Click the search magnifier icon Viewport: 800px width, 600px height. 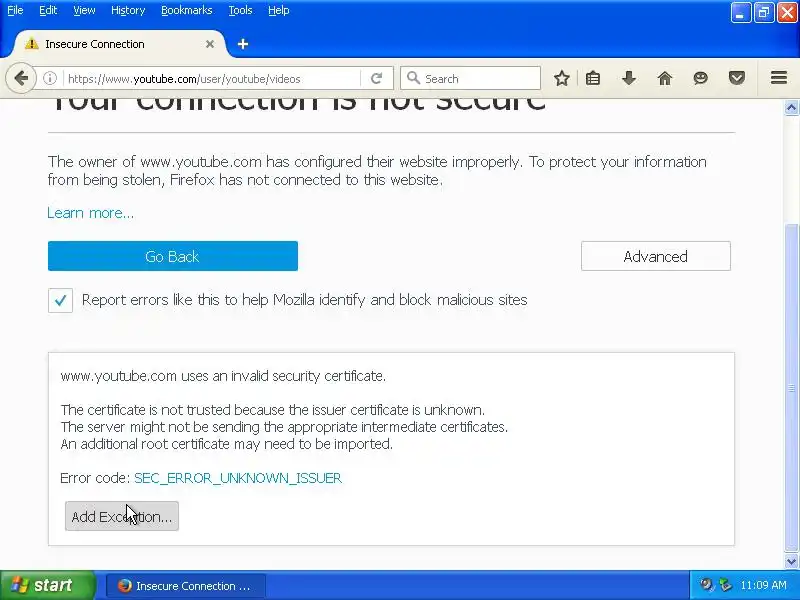(413, 78)
